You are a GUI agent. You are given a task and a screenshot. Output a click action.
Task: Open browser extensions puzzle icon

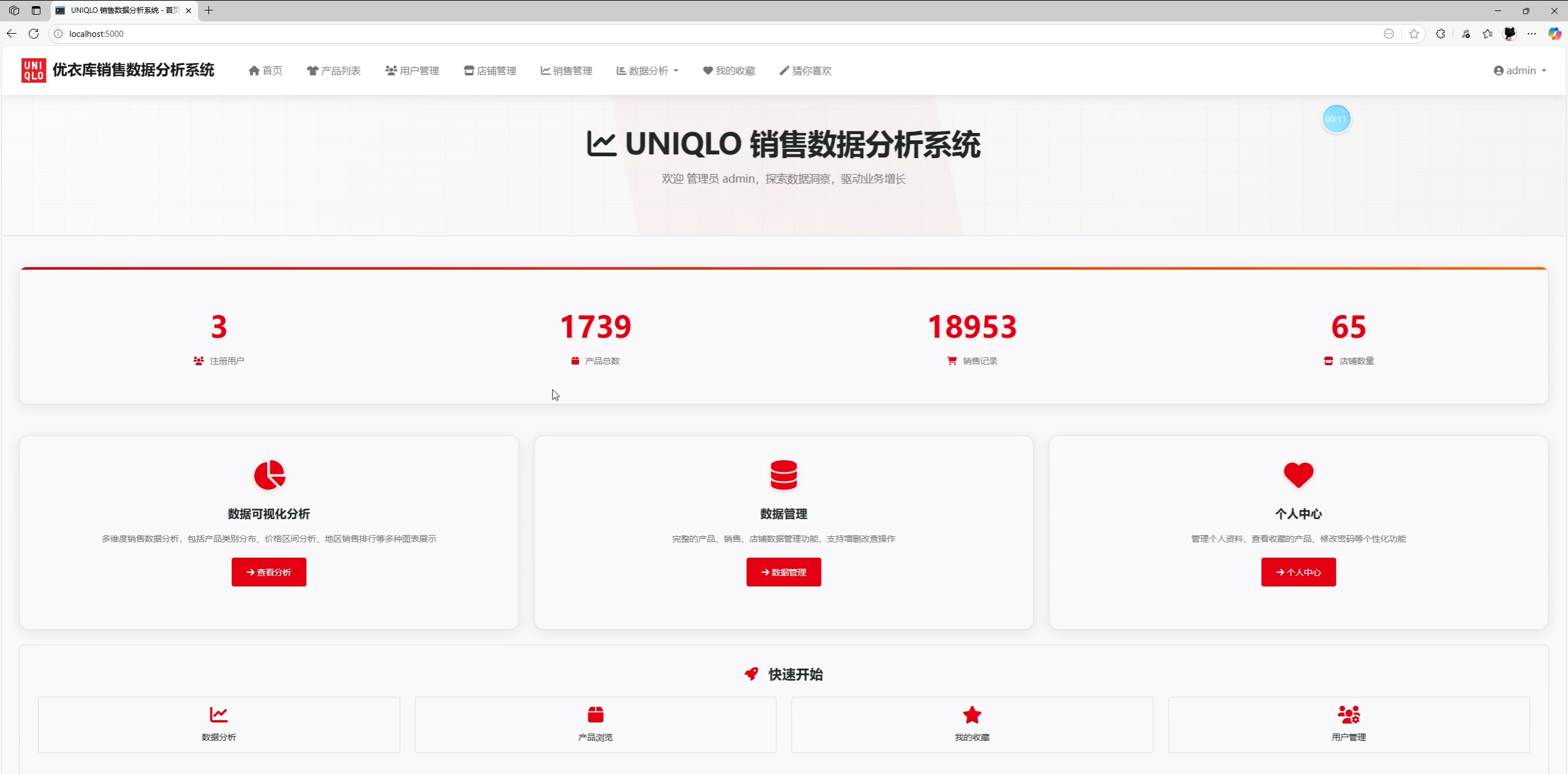click(x=1441, y=34)
